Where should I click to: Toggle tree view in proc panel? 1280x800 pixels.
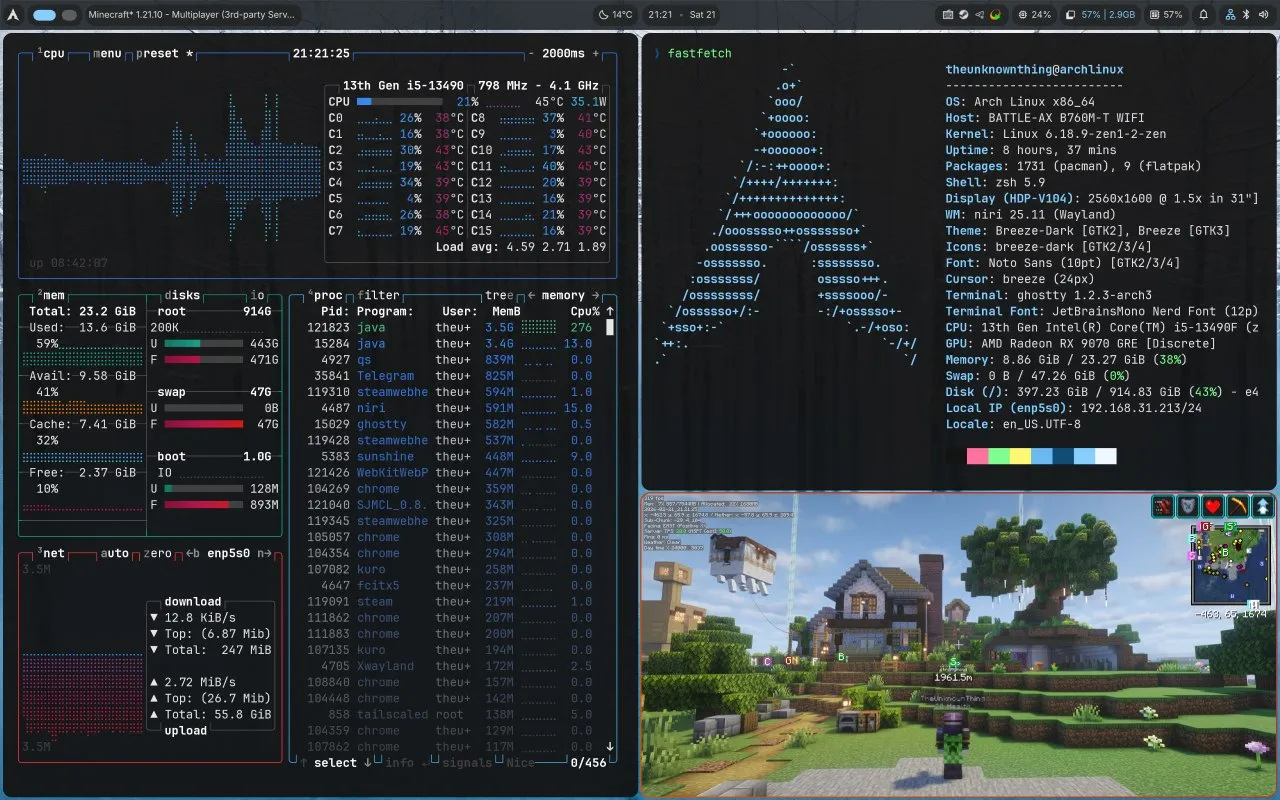click(x=499, y=295)
